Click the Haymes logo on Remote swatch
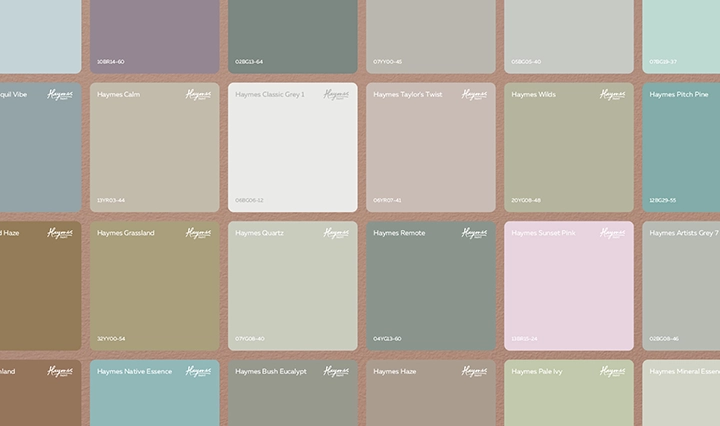720x426 pixels. (475, 233)
